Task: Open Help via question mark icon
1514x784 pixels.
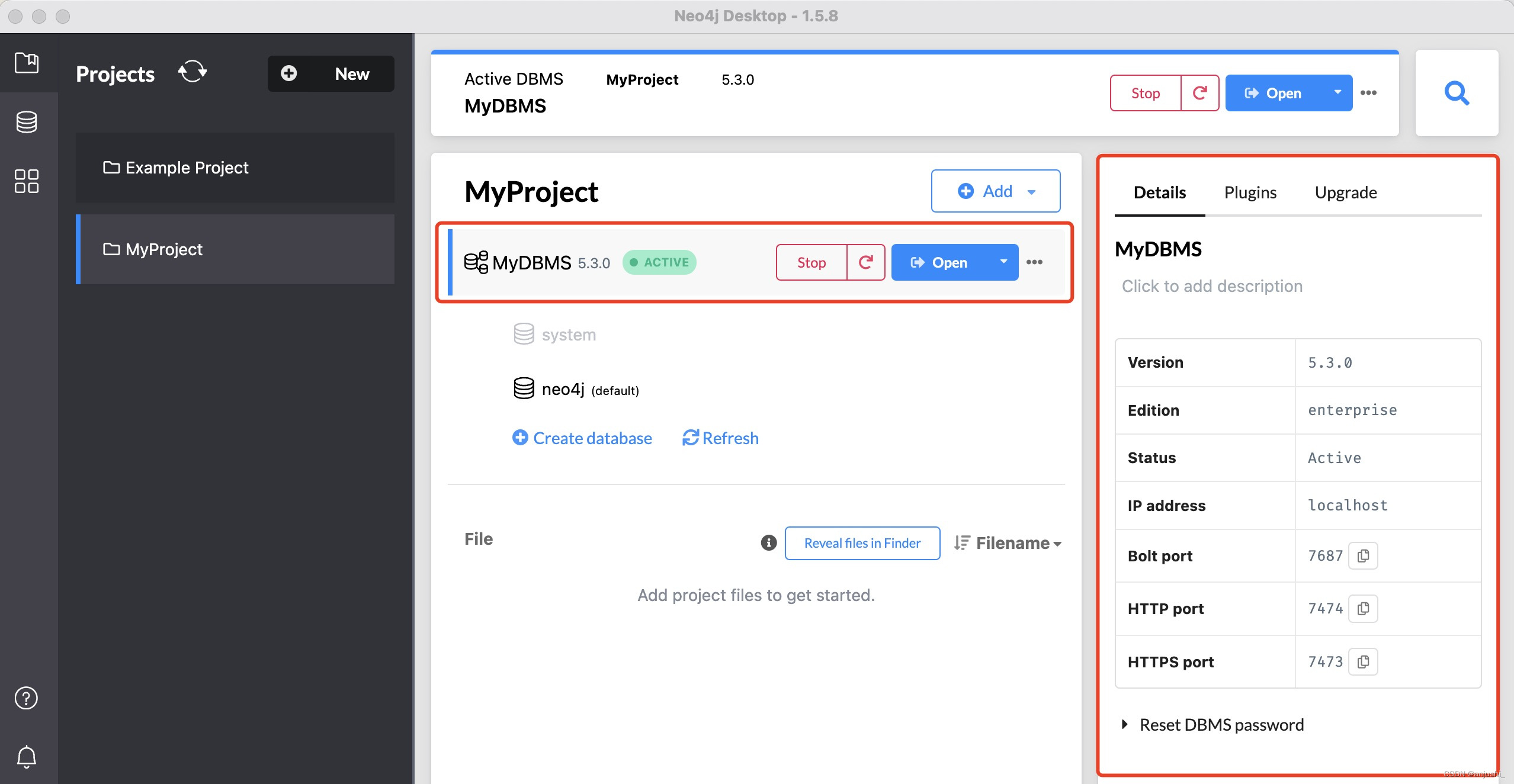Action: 26,698
